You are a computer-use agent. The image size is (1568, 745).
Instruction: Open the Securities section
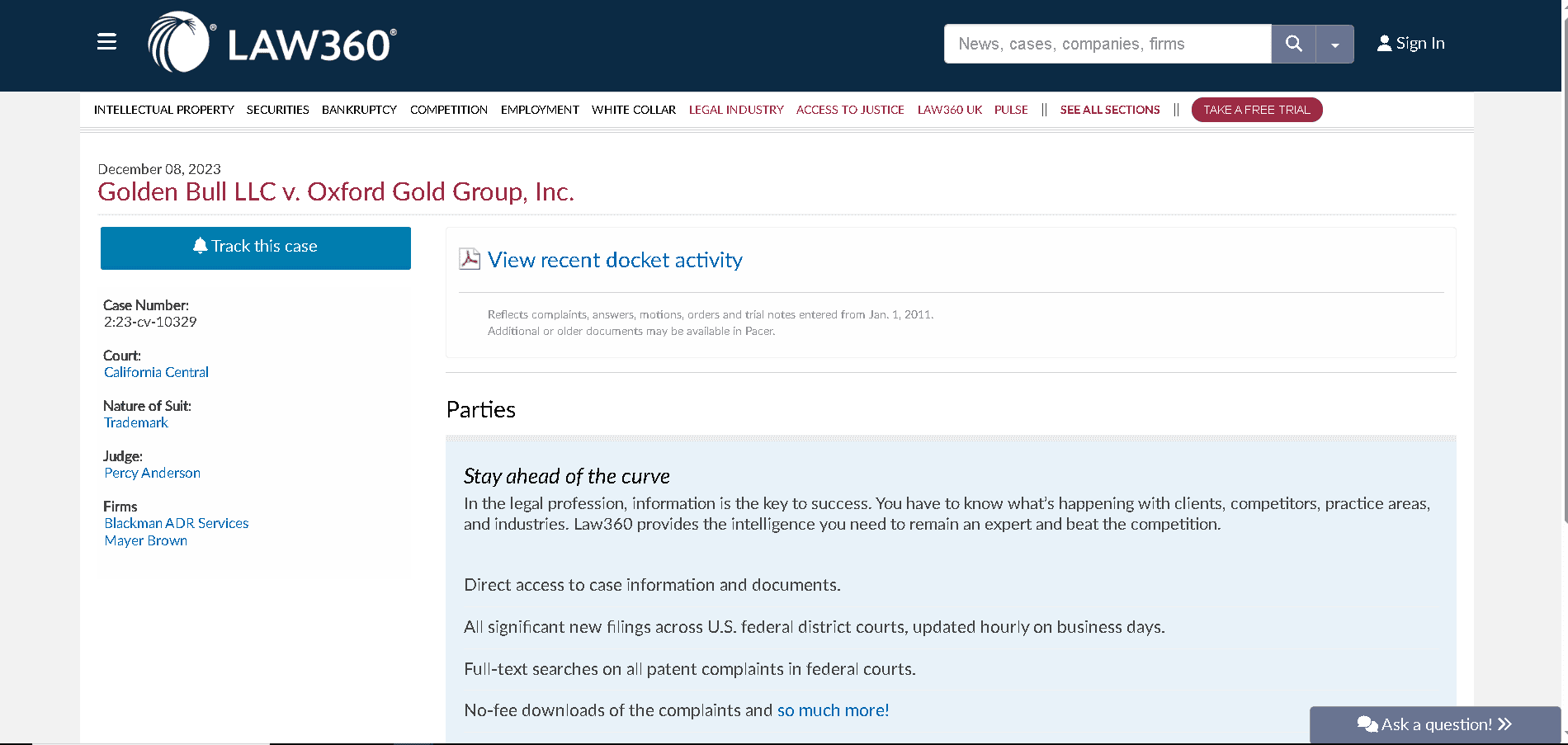278,110
